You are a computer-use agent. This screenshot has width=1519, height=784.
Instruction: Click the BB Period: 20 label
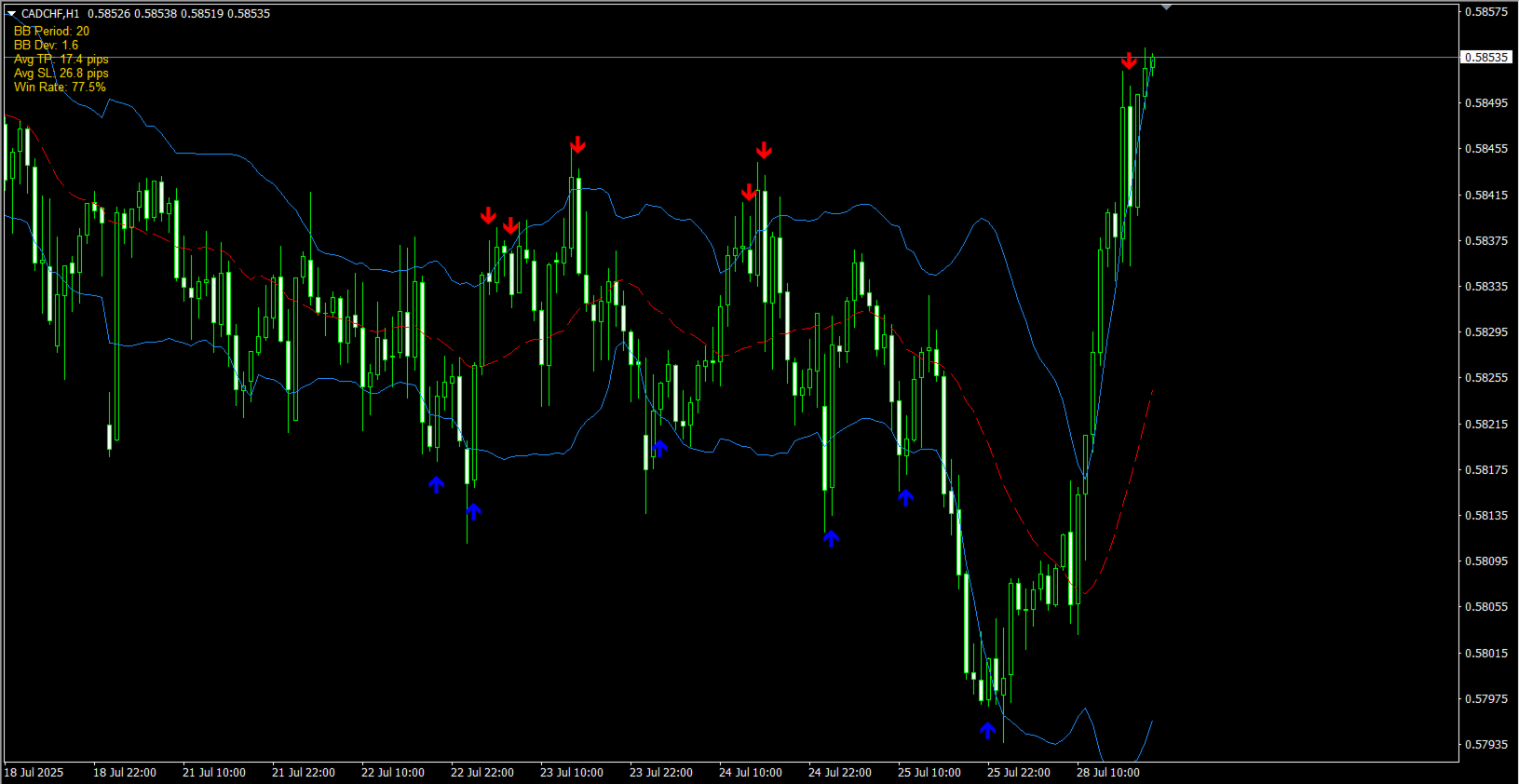[x=51, y=31]
